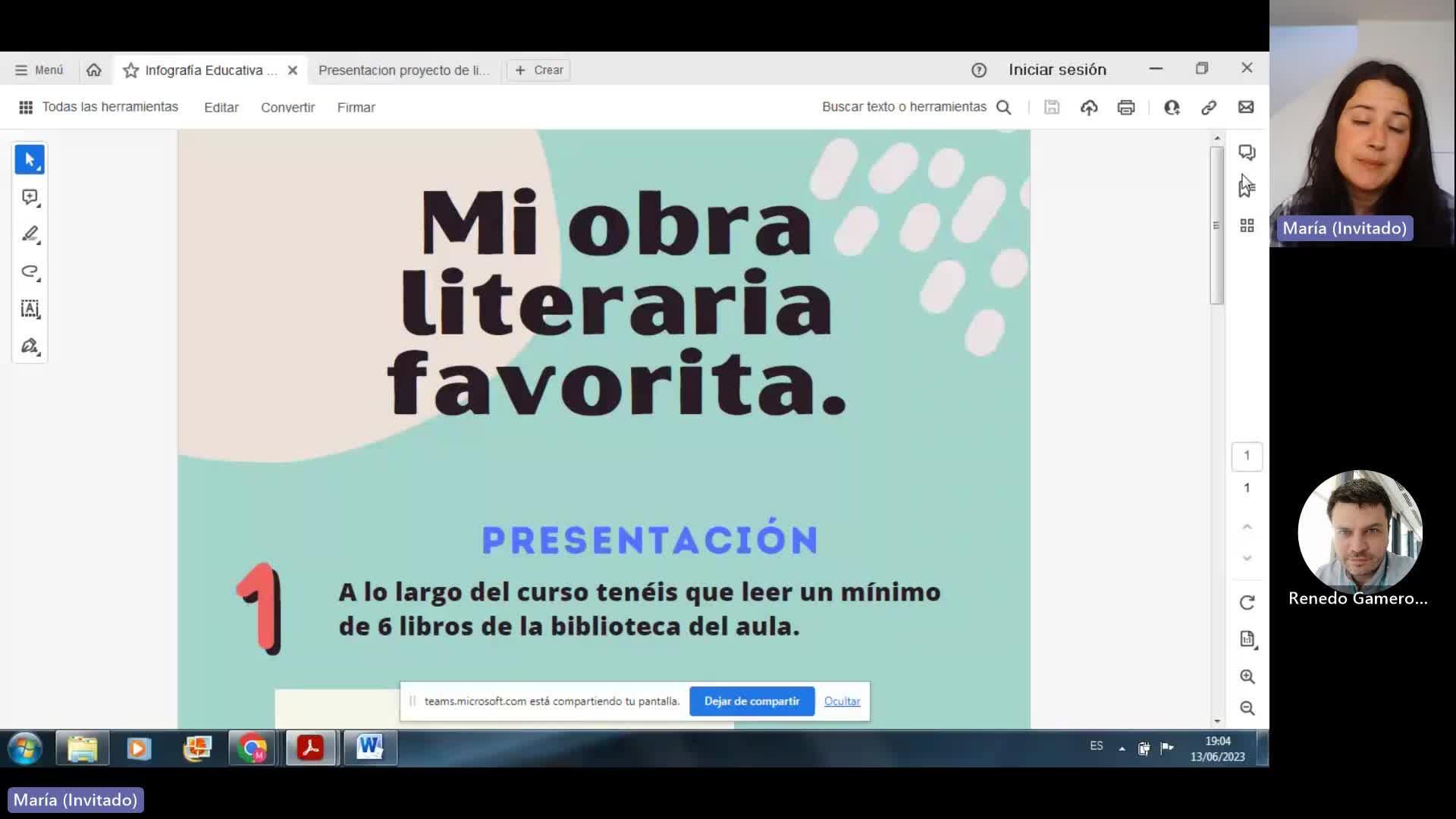Switch to Presentacion proyecto tab
The width and height of the screenshot is (1456, 819).
(x=403, y=71)
